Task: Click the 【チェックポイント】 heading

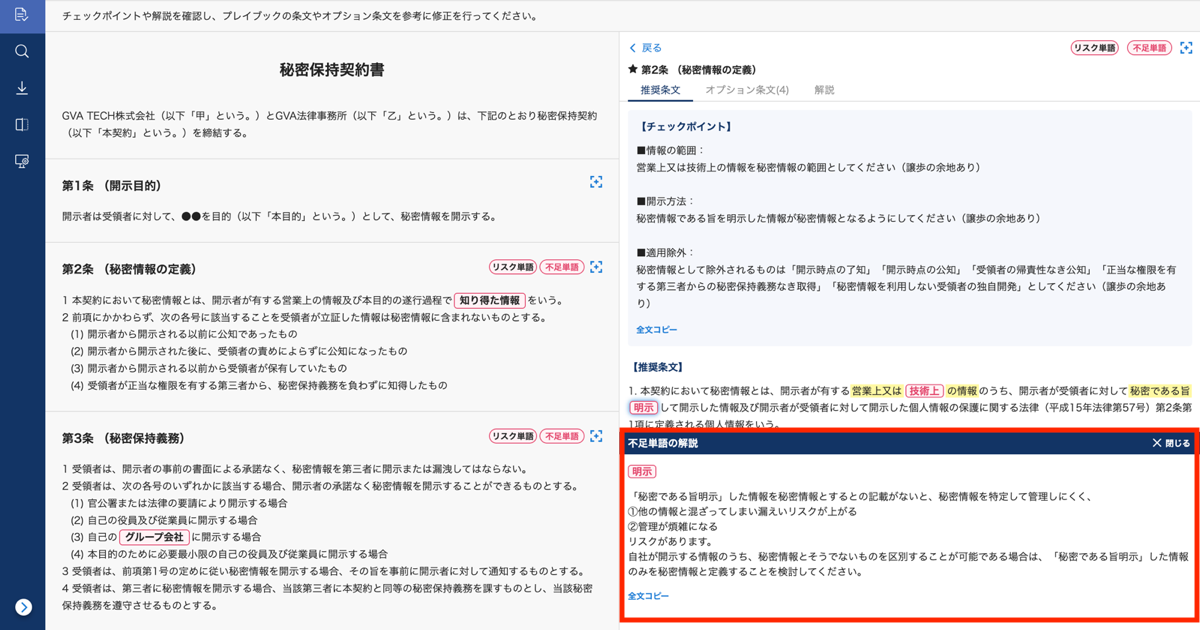Action: click(x=685, y=127)
